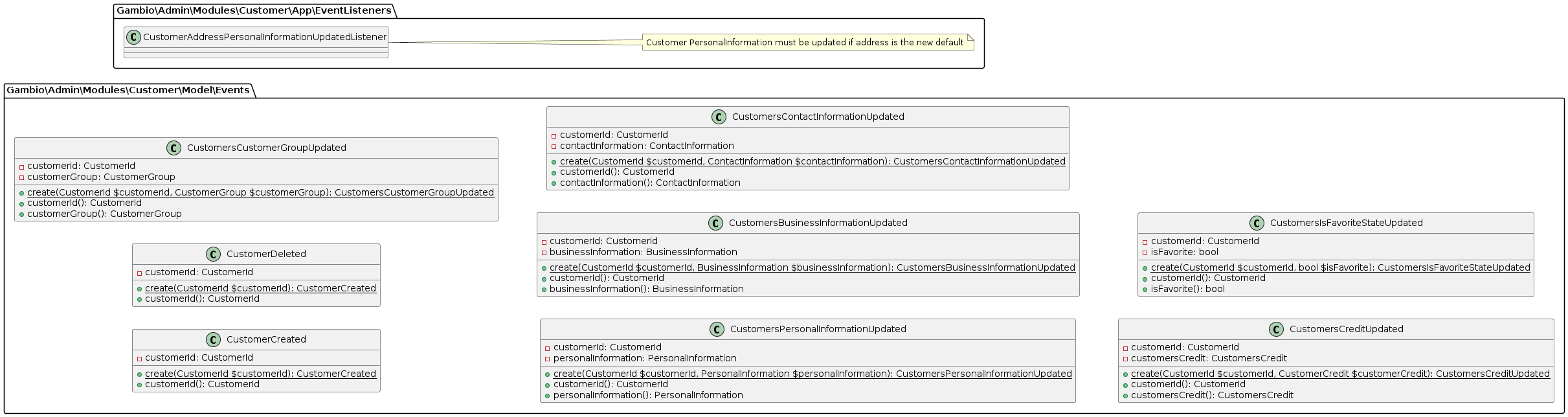Click the private marker beside customersCredit field

[1125, 359]
